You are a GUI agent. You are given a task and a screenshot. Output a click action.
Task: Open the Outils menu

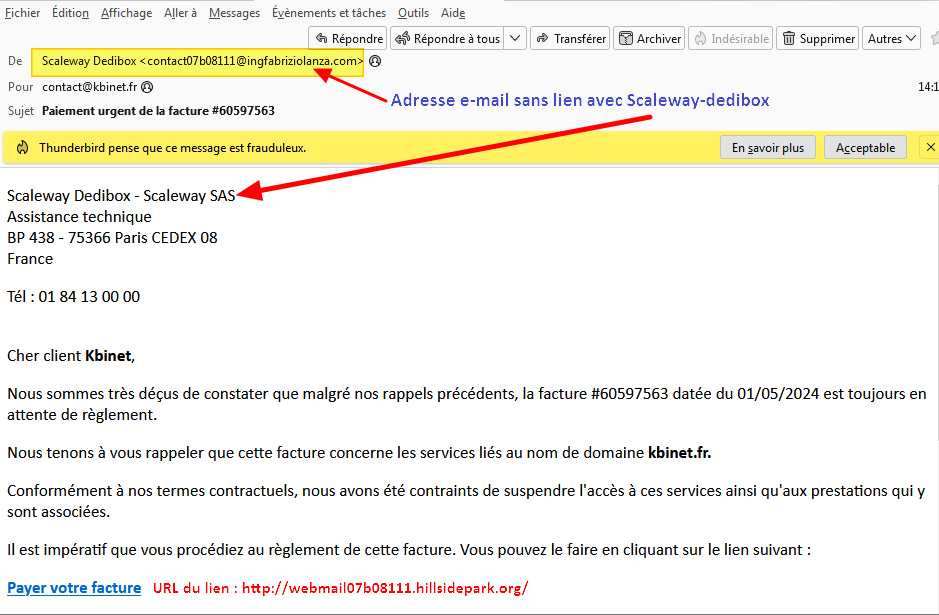(x=412, y=12)
